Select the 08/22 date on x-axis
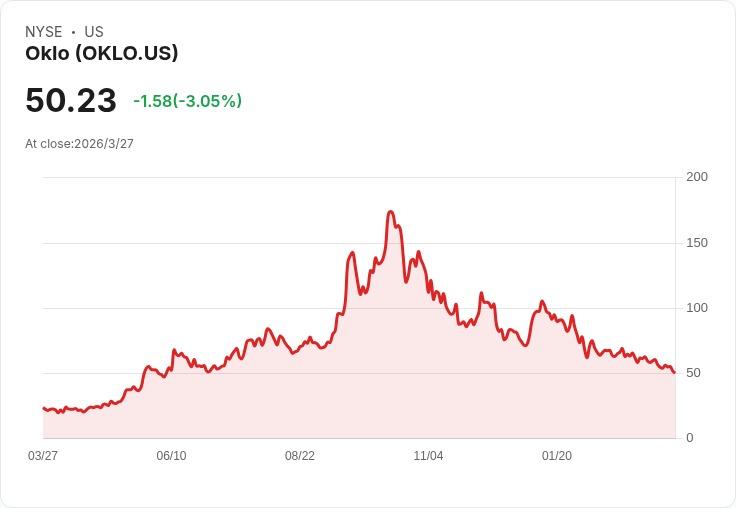This screenshot has width=736, height=508. point(300,456)
